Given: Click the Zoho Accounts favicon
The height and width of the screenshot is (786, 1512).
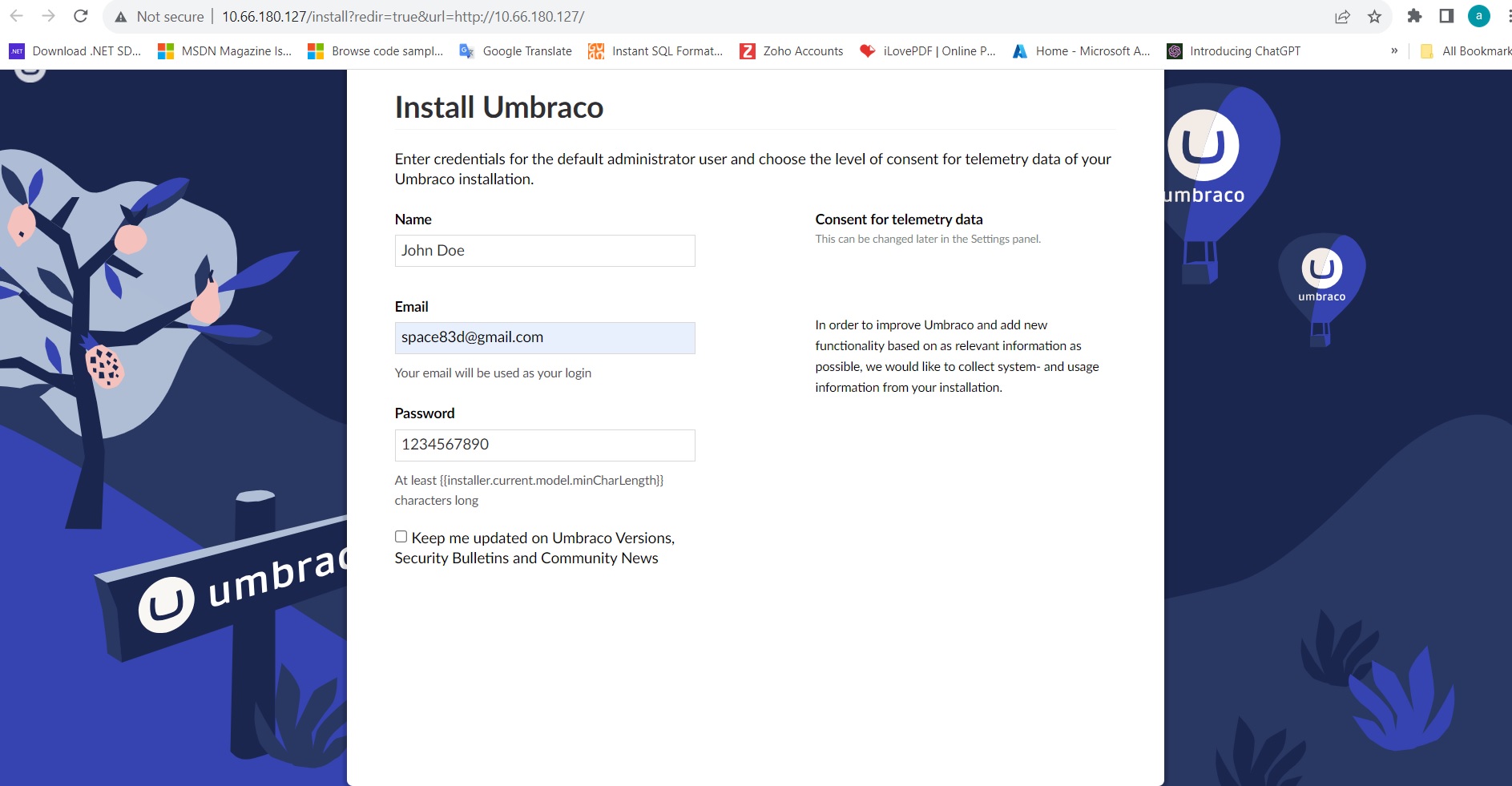Looking at the screenshot, I should point(747,51).
